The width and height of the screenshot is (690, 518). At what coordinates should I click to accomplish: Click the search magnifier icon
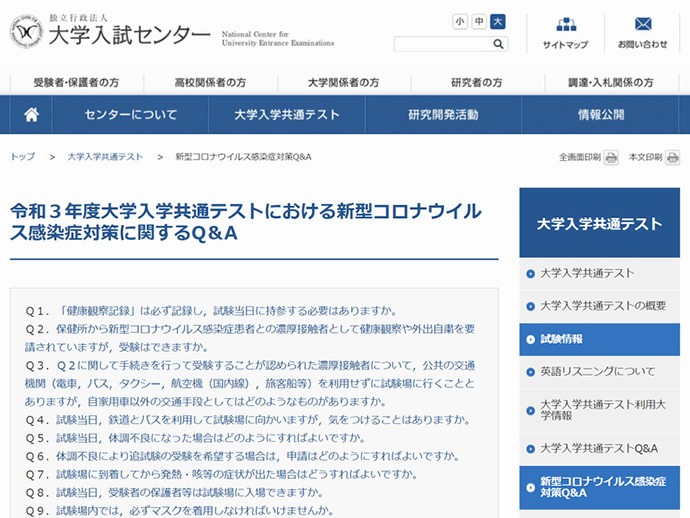tap(498, 44)
